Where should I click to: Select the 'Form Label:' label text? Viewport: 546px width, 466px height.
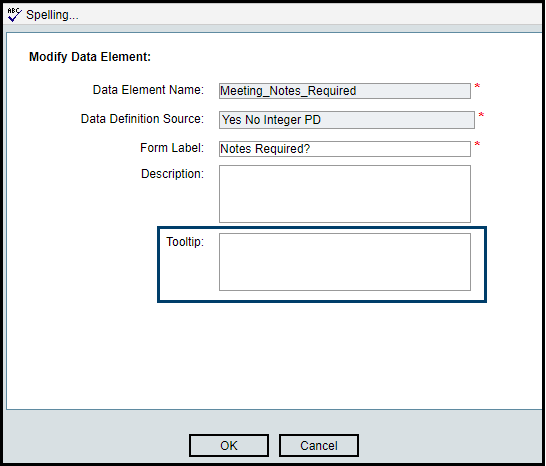[172, 148]
